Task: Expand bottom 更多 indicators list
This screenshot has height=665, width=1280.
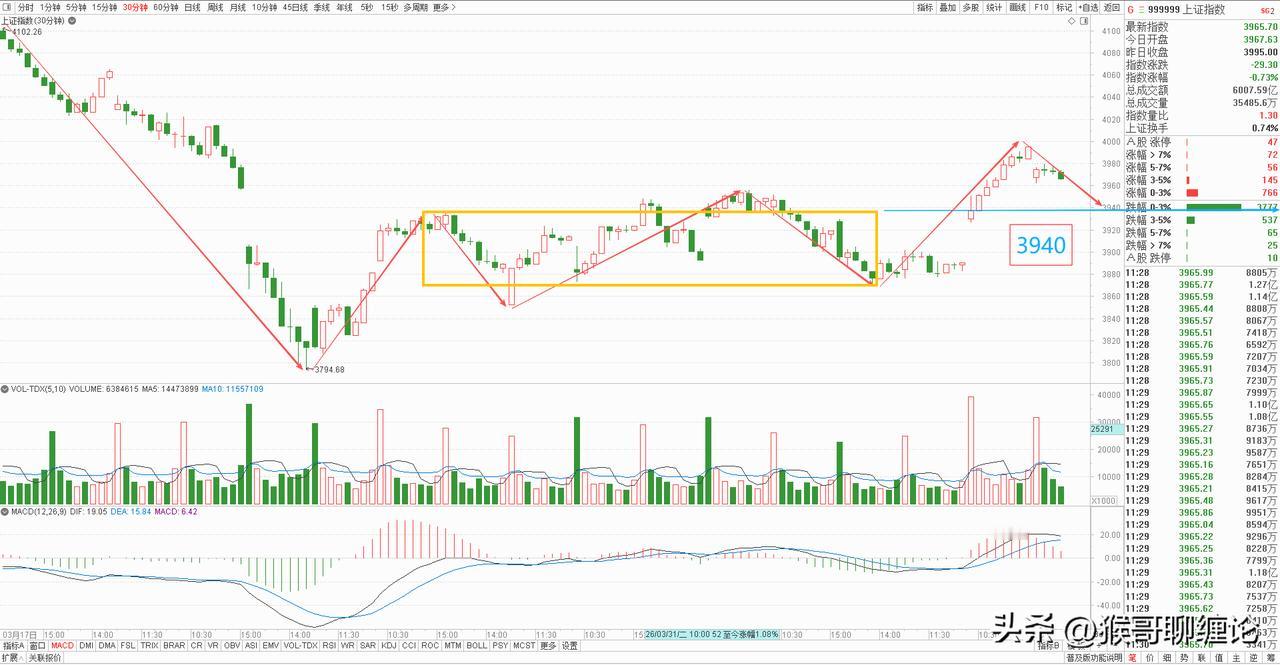Action: [x=548, y=645]
